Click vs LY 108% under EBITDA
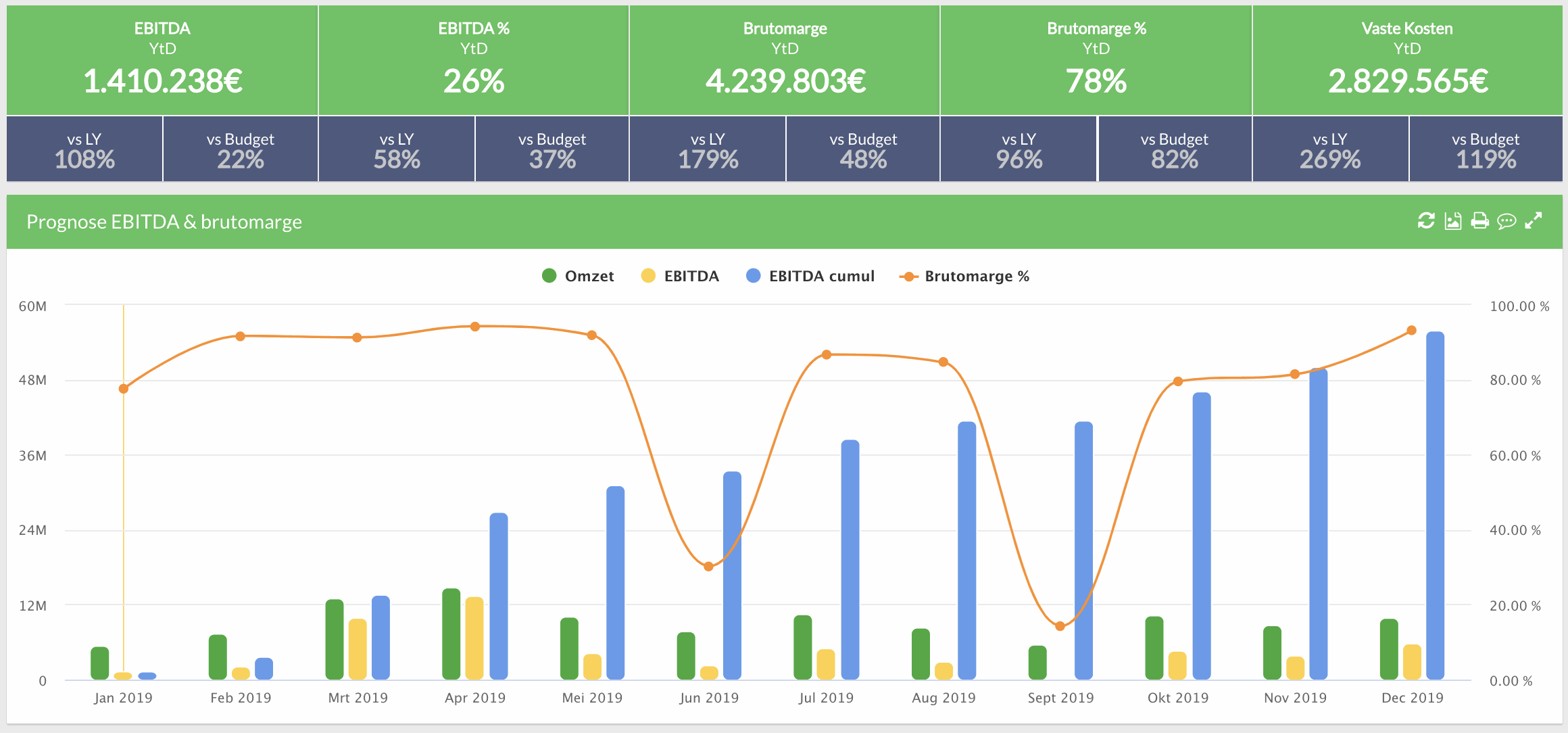The image size is (1568, 733). pyautogui.click(x=83, y=149)
